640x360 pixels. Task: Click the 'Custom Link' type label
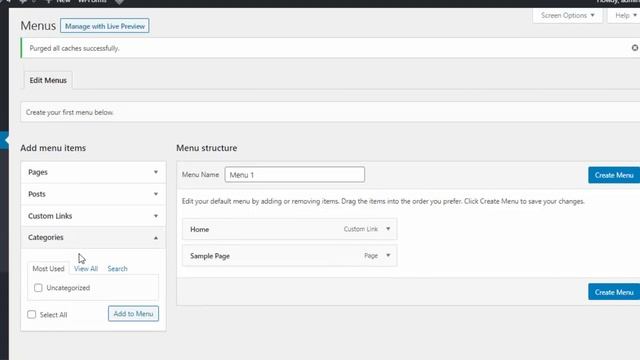tap(361, 229)
